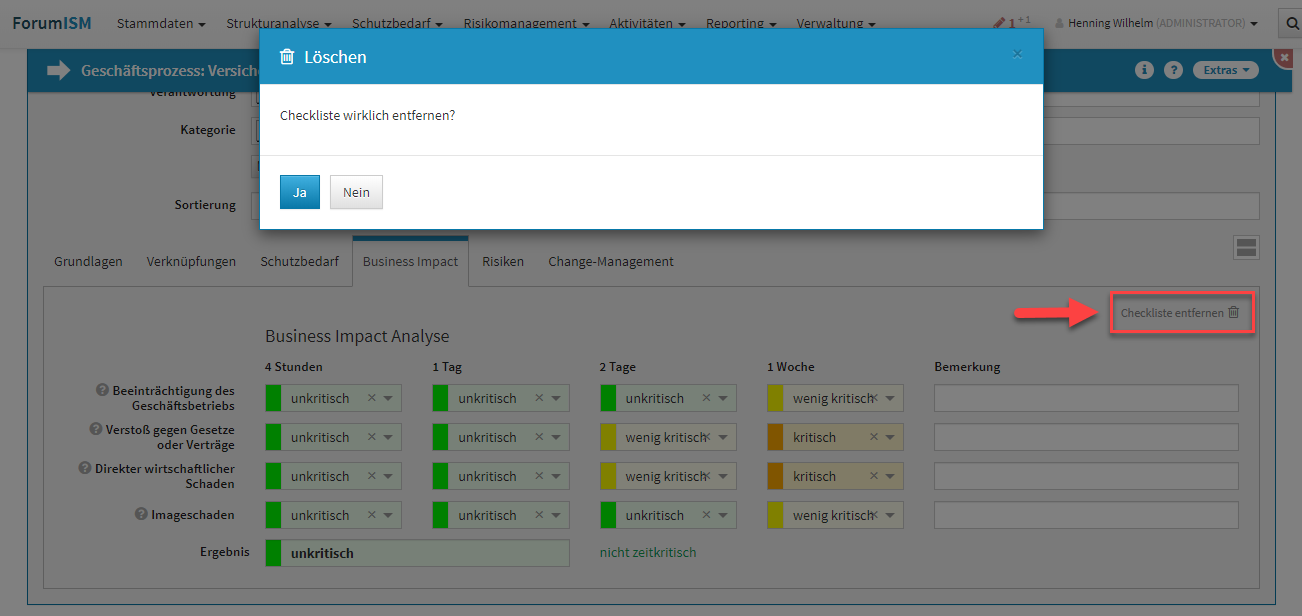
Task: Expand the Extras dropdown
Action: 1224,70
